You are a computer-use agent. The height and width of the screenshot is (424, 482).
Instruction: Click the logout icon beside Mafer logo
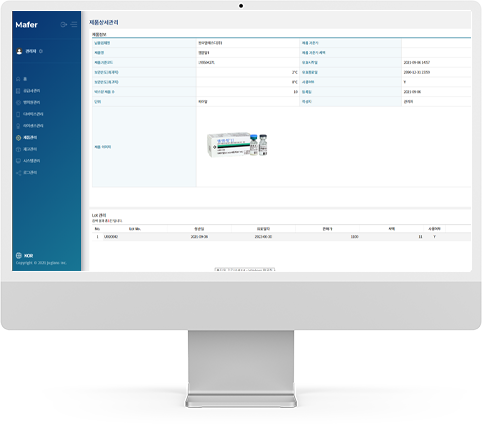point(64,25)
